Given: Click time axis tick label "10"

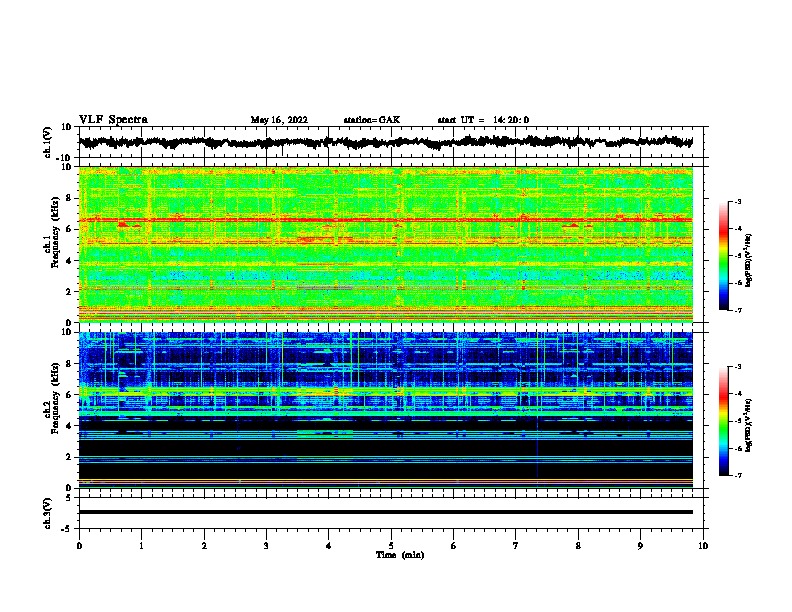Looking at the screenshot, I should tap(703, 546).
